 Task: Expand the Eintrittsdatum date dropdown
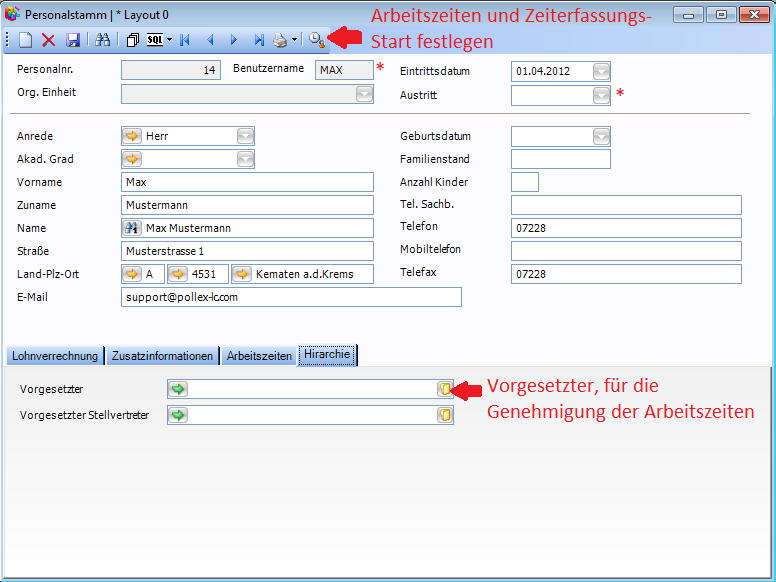pyautogui.click(x=600, y=71)
